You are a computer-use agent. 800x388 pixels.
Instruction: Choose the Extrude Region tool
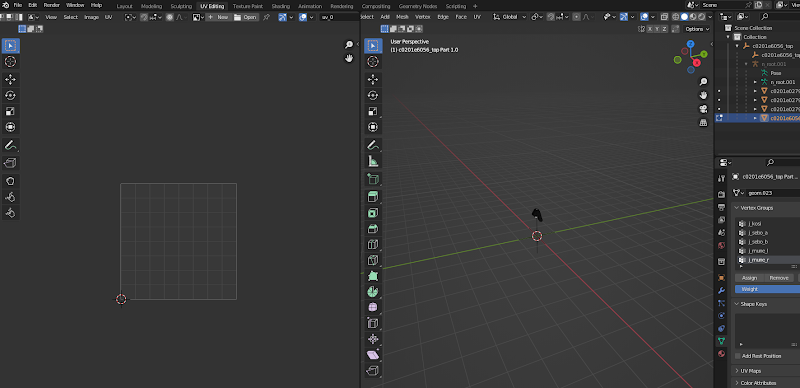coord(373,197)
